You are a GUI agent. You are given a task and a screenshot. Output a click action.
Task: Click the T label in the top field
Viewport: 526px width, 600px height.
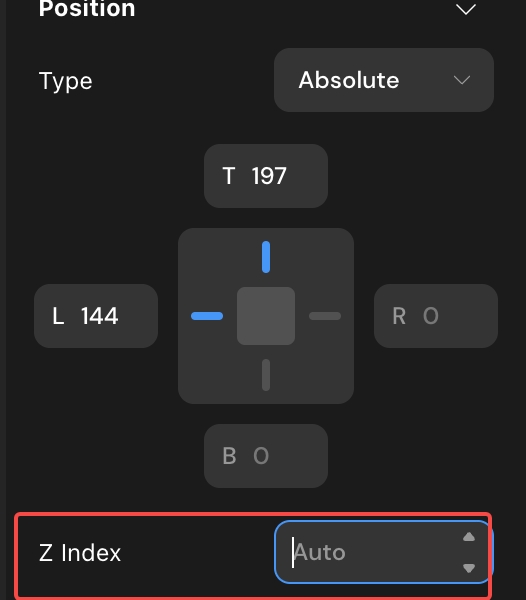click(229, 176)
